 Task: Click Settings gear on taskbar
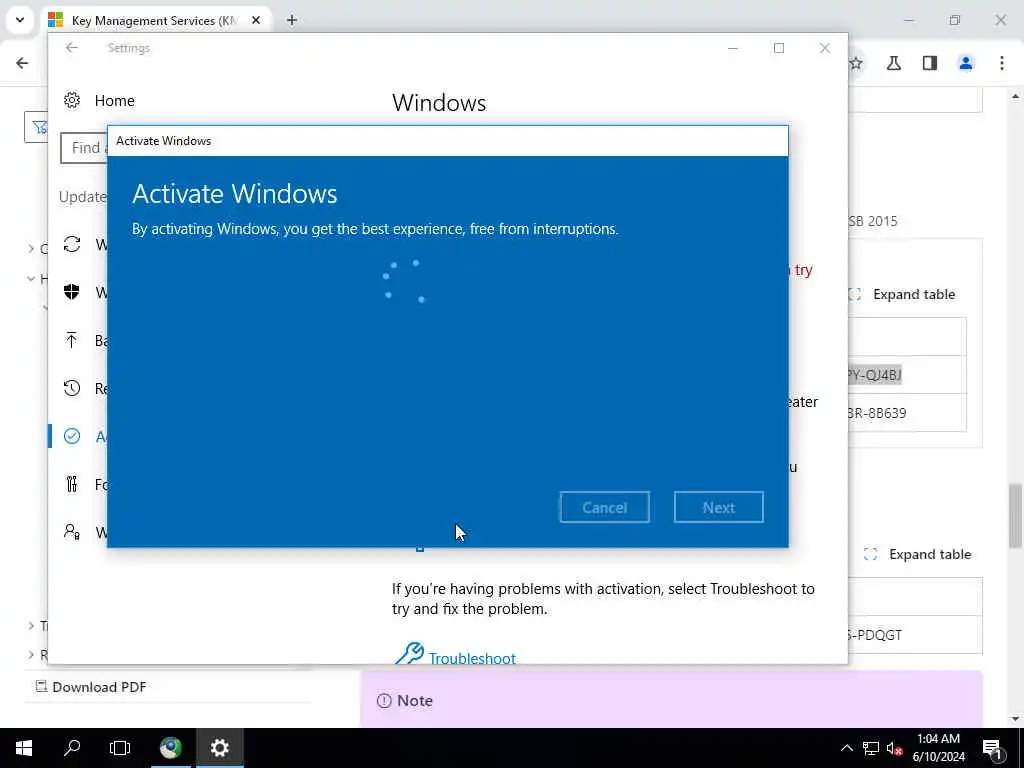click(219, 748)
